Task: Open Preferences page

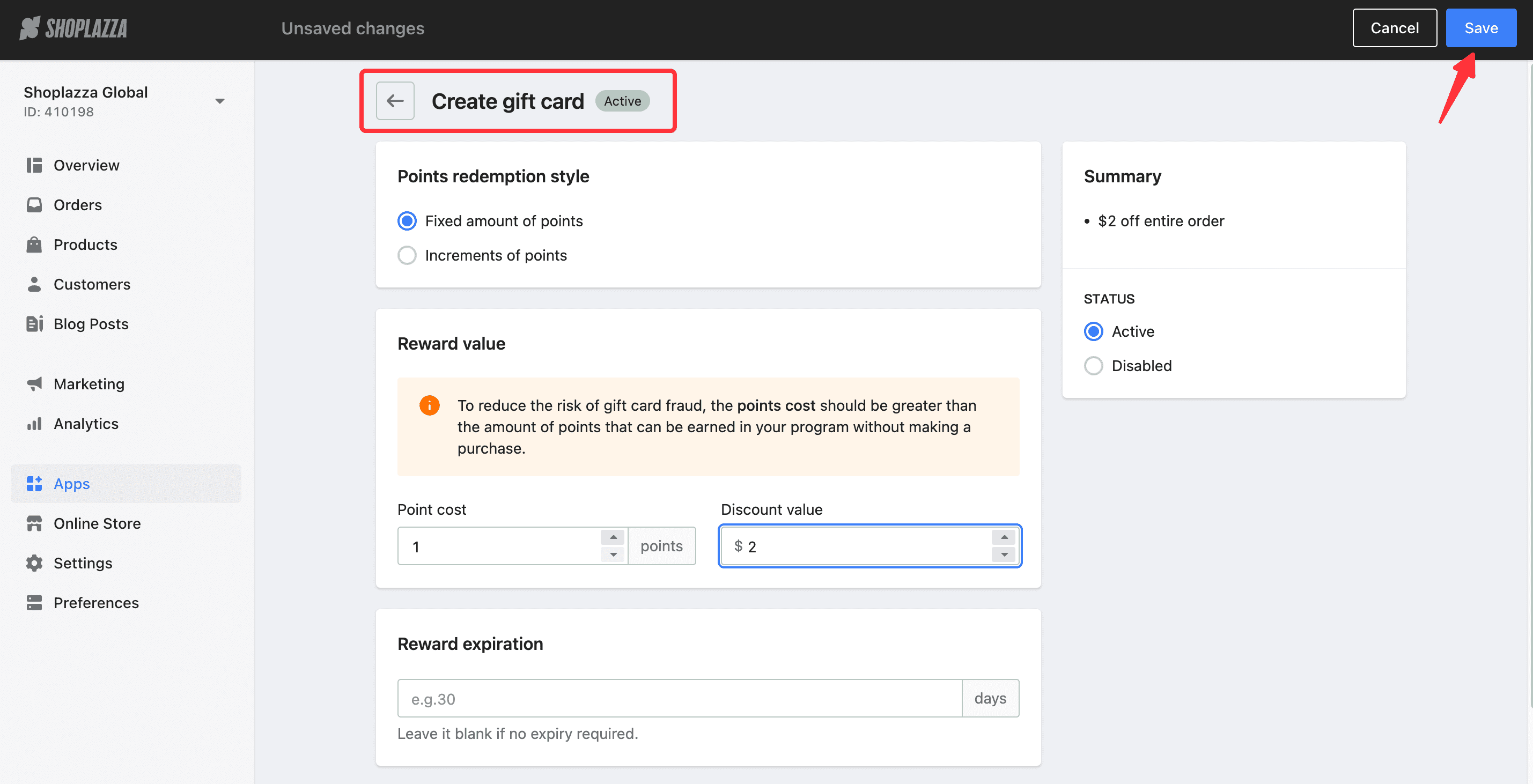Action: [126, 603]
